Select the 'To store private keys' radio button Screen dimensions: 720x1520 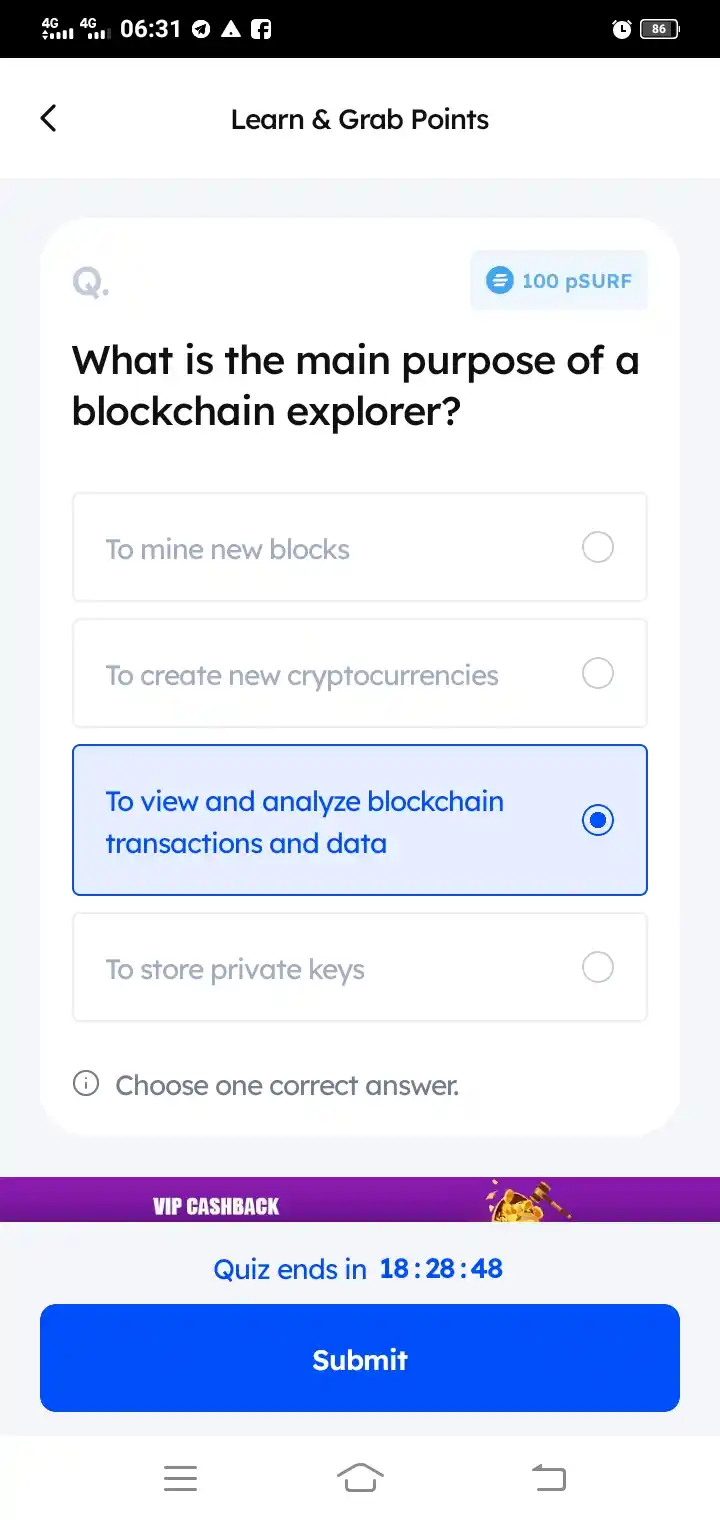tap(598, 967)
